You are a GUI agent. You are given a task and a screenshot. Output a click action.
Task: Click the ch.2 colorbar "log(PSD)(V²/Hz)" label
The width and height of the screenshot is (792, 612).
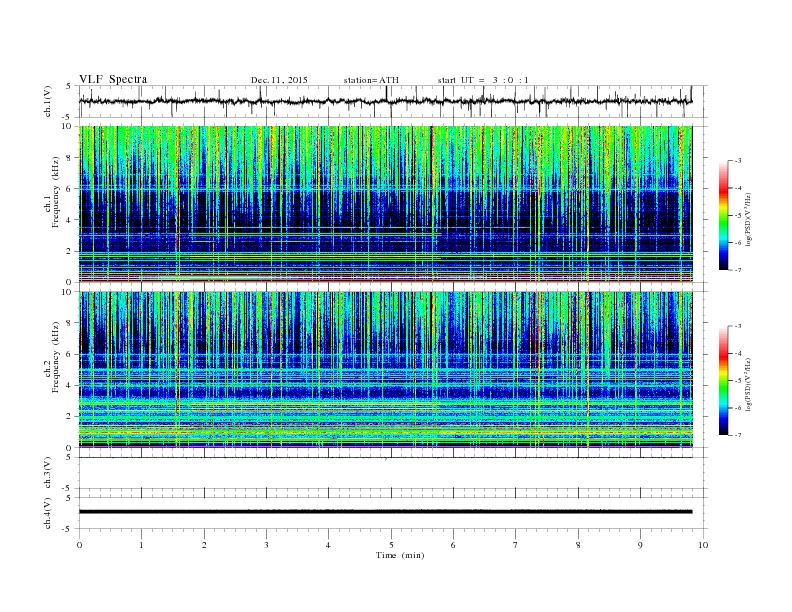coord(749,384)
